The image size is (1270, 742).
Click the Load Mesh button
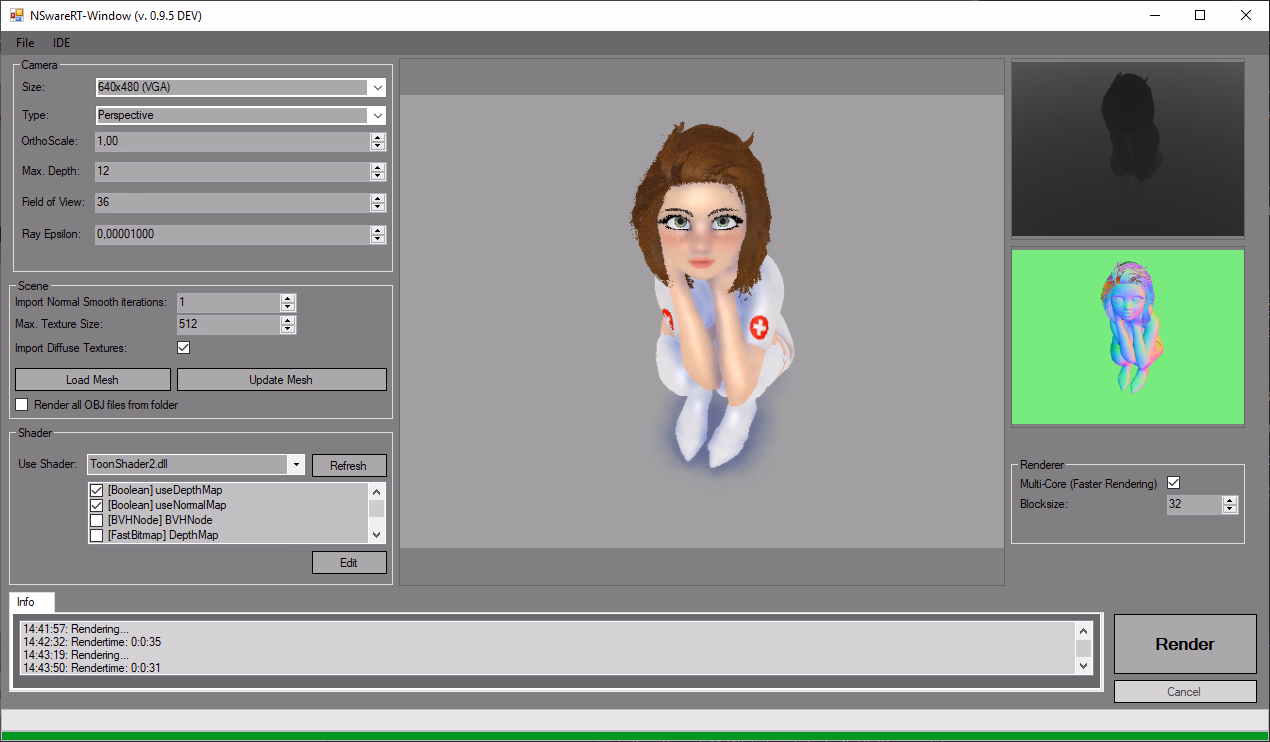click(92, 380)
